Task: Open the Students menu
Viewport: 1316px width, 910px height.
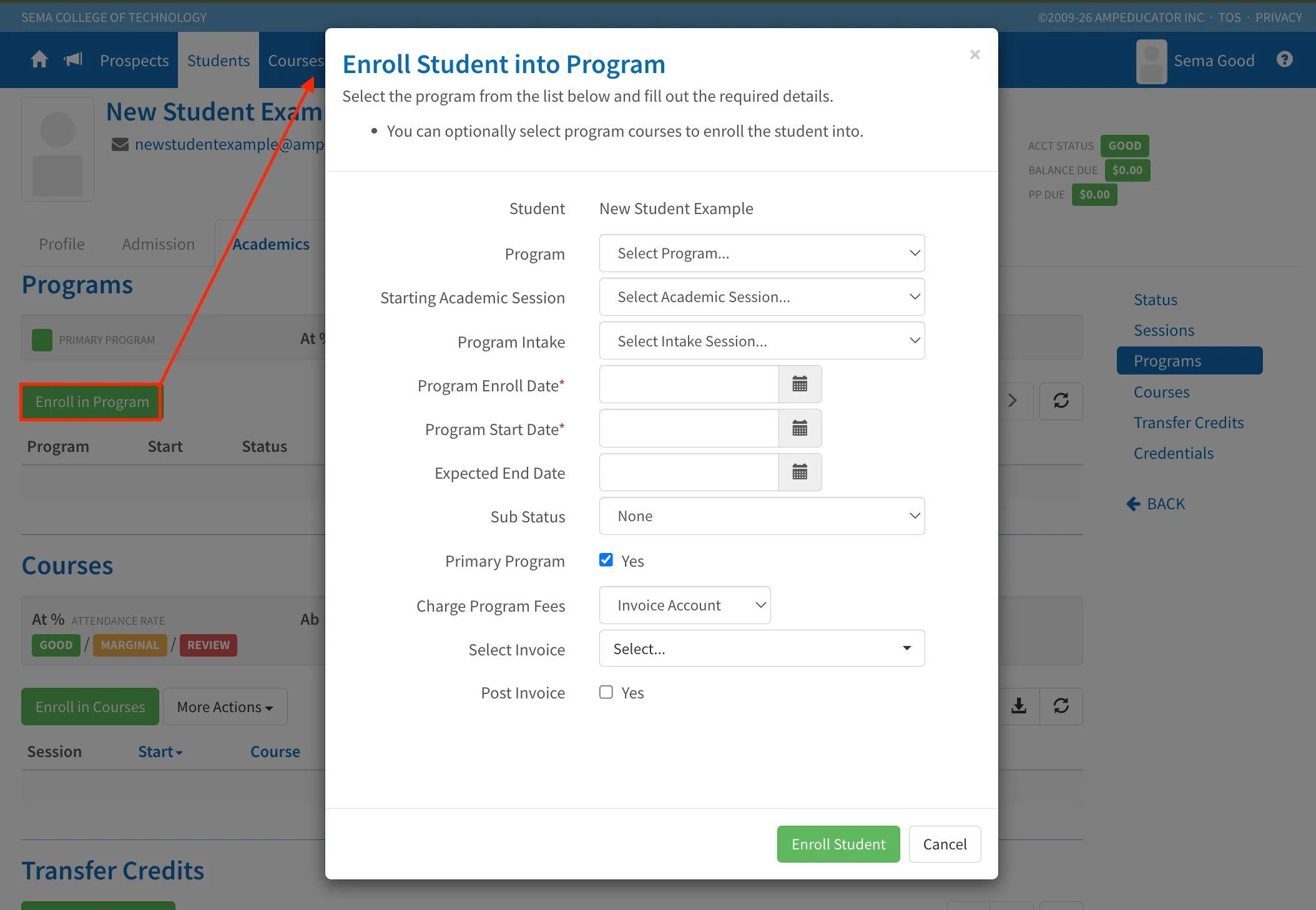Action: click(x=219, y=61)
